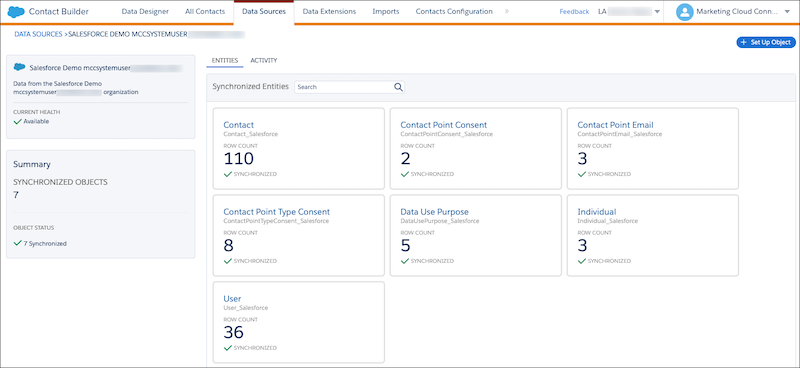Open the Individual entity link
Viewport: 800px width, 368px height.
pyautogui.click(x=596, y=212)
